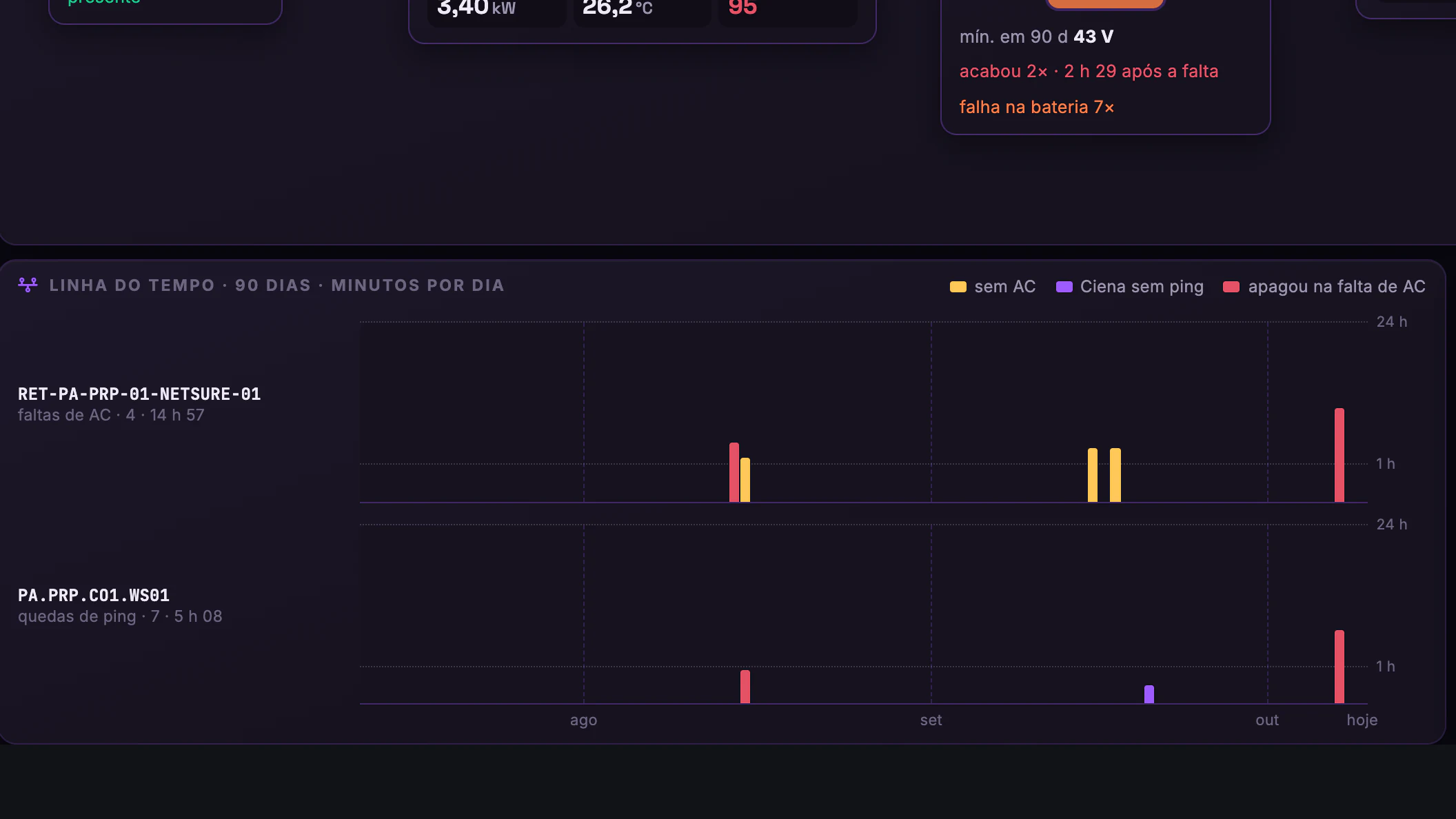
Task: Click the yellow bar in August in NETSURE row
Action: pyautogui.click(x=745, y=480)
